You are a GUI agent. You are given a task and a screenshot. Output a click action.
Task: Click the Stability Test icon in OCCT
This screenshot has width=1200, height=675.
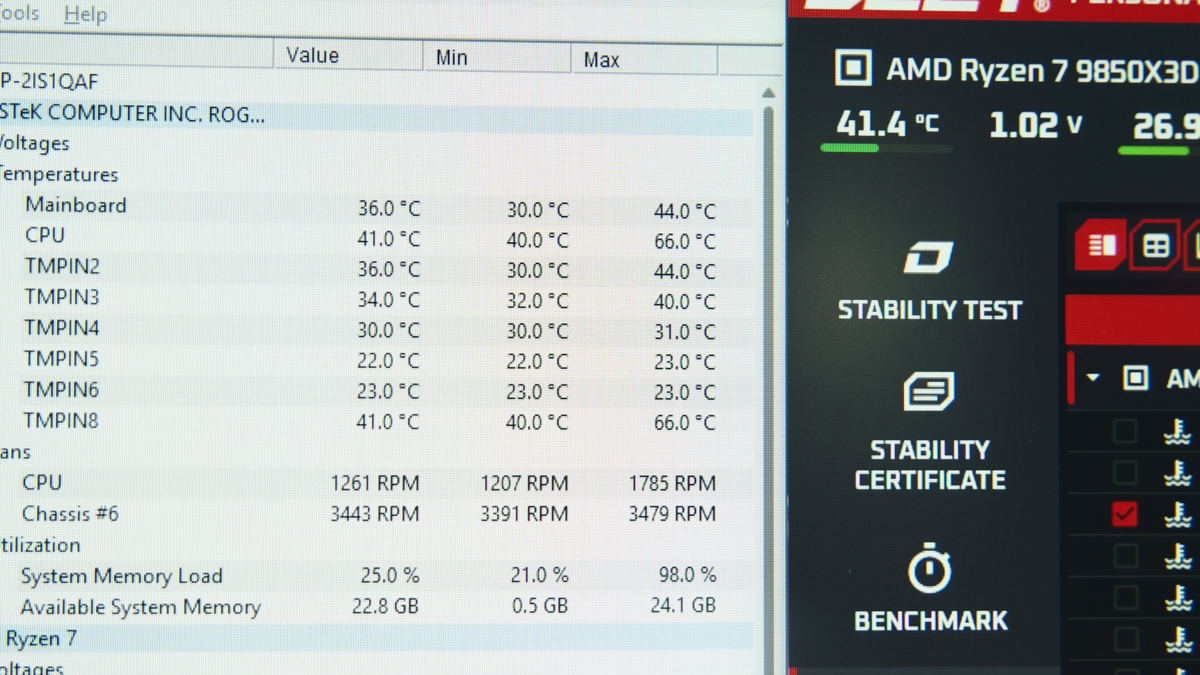point(929,258)
